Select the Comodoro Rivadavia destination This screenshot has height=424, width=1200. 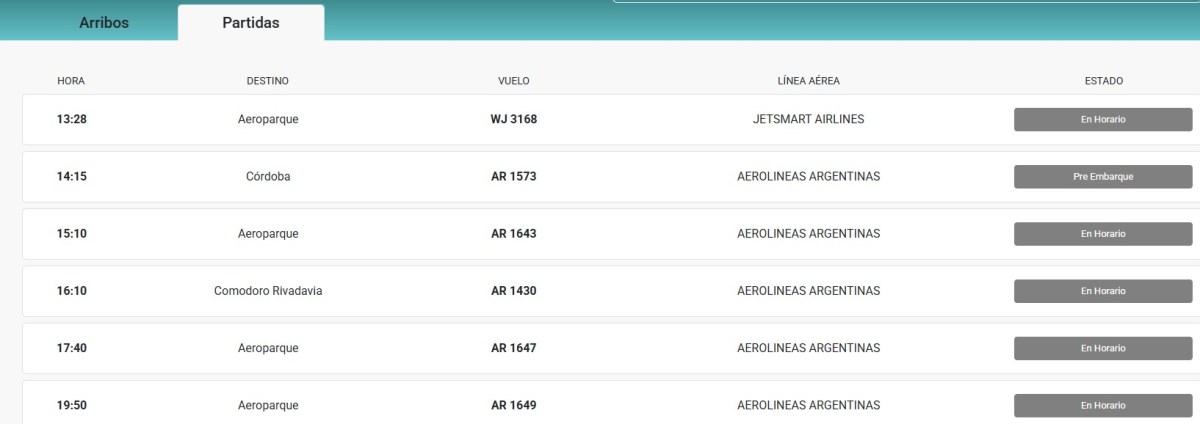point(268,291)
